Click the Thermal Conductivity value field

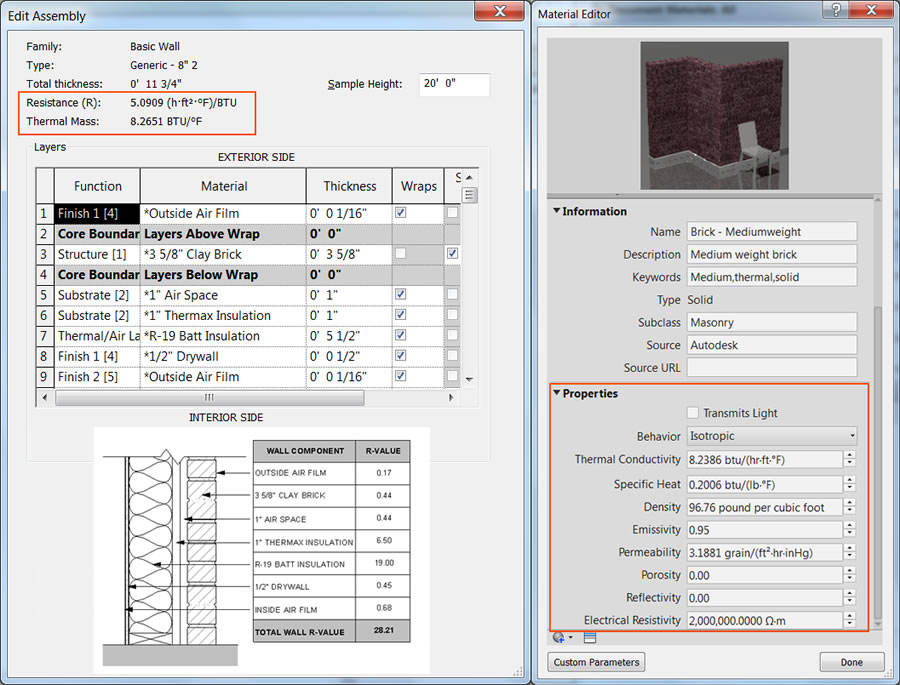point(765,459)
